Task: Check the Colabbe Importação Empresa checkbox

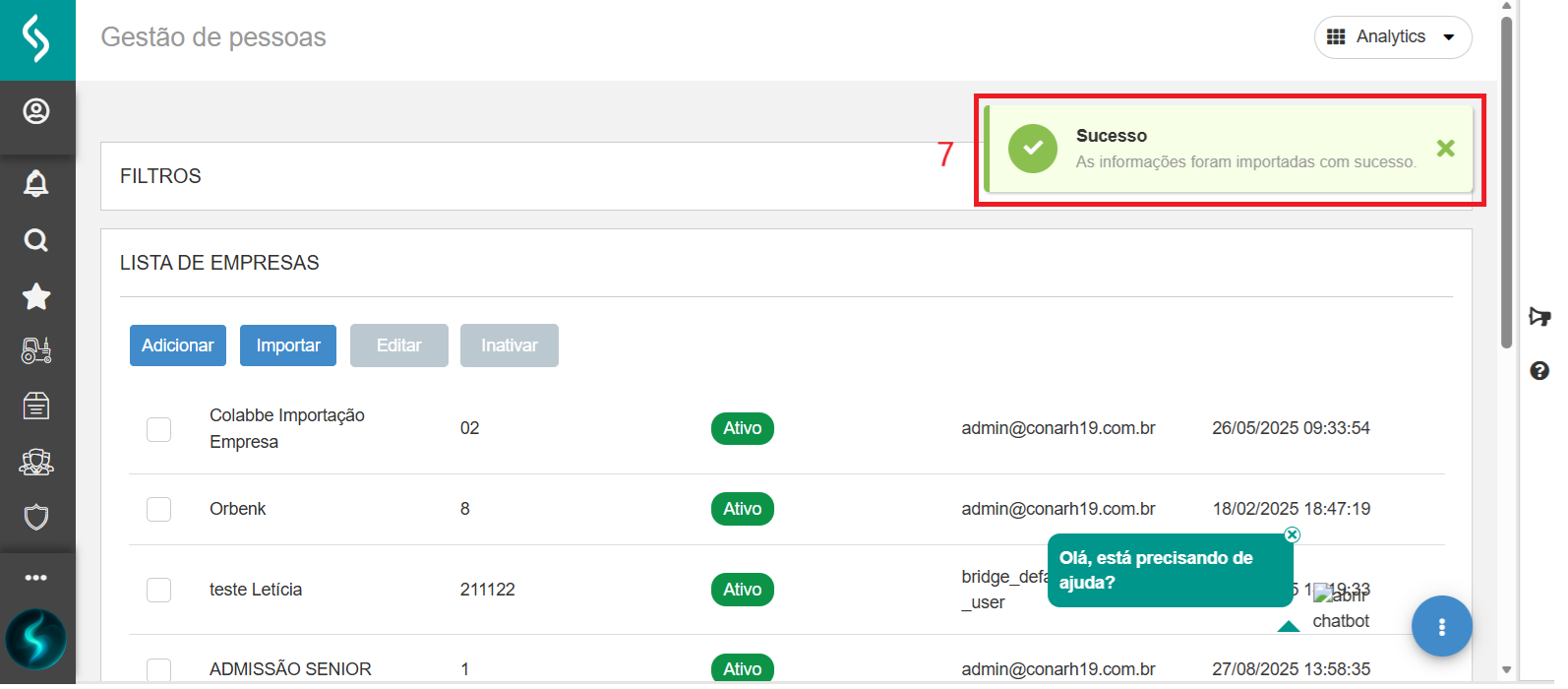Action: tap(158, 429)
